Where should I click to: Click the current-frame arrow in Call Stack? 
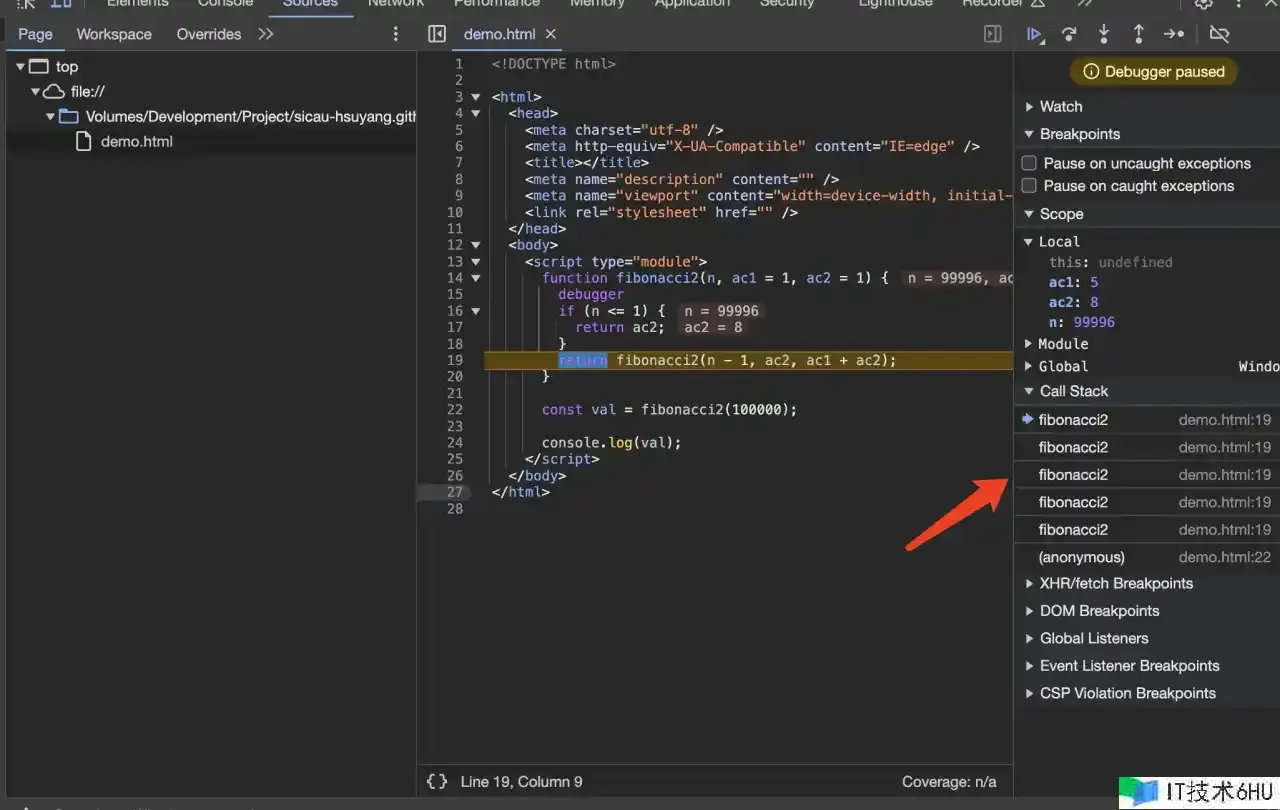(1027, 420)
